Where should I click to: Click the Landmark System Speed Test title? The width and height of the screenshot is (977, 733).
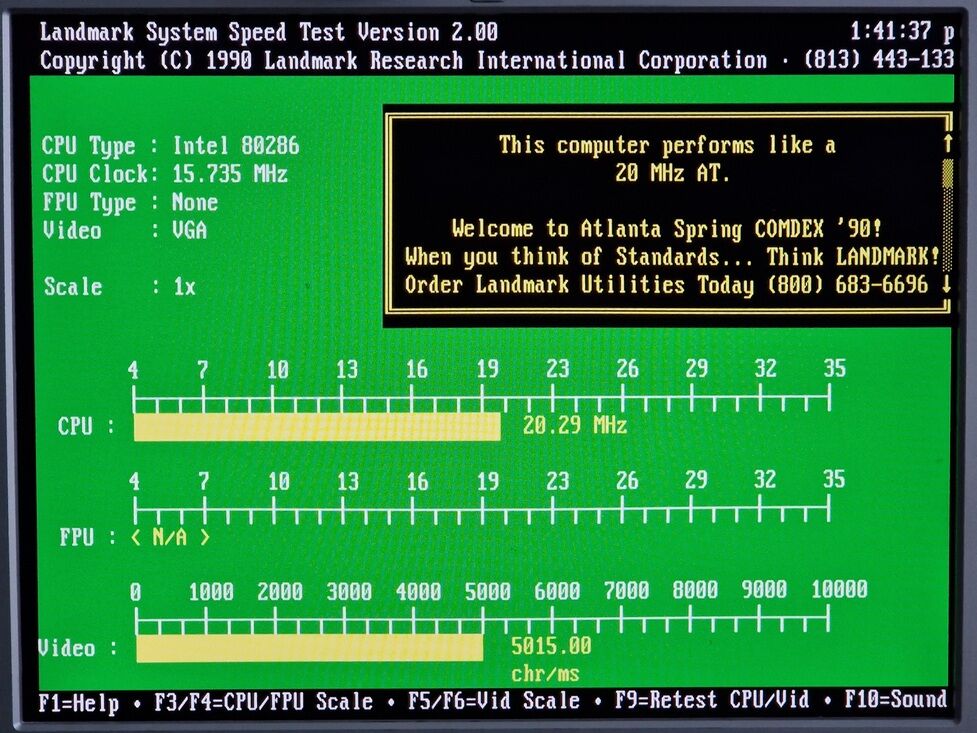269,32
